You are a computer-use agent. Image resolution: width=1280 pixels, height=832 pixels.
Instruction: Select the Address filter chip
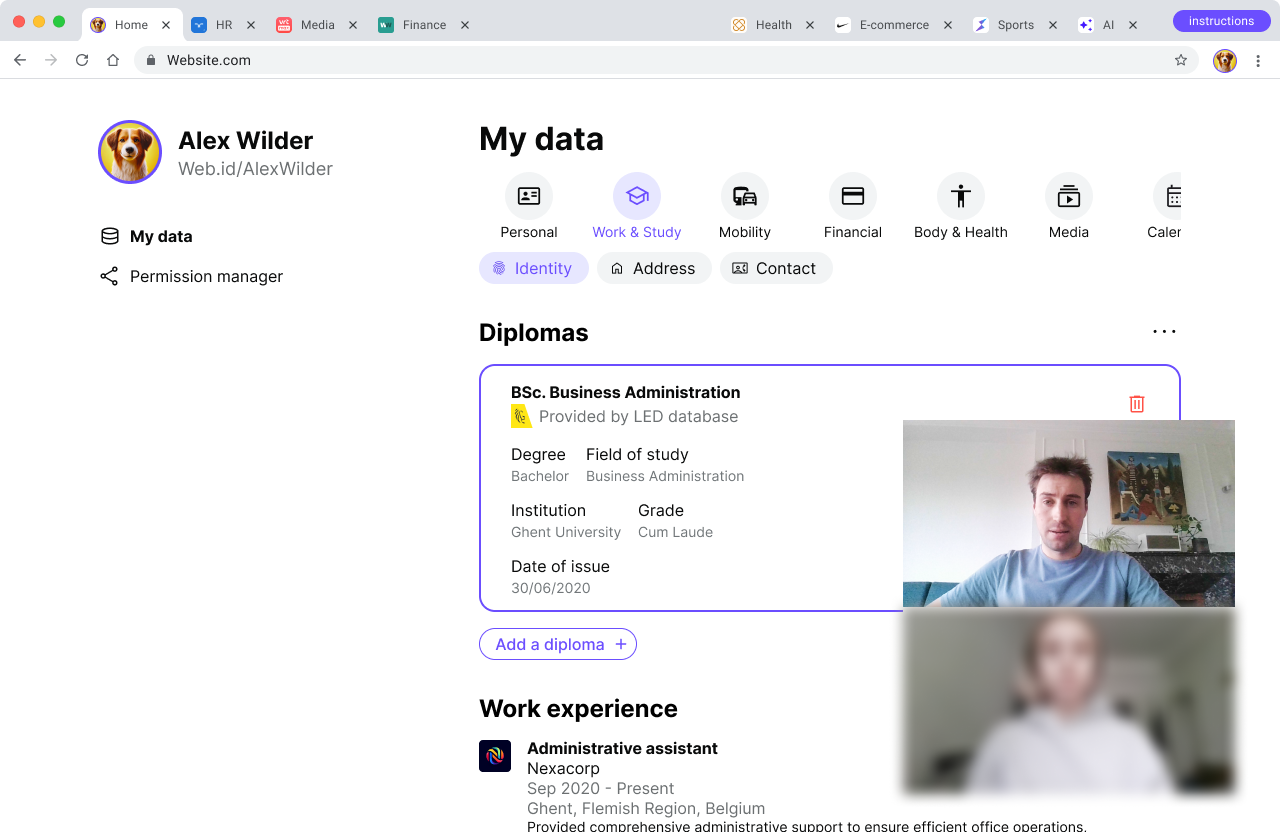[654, 268]
